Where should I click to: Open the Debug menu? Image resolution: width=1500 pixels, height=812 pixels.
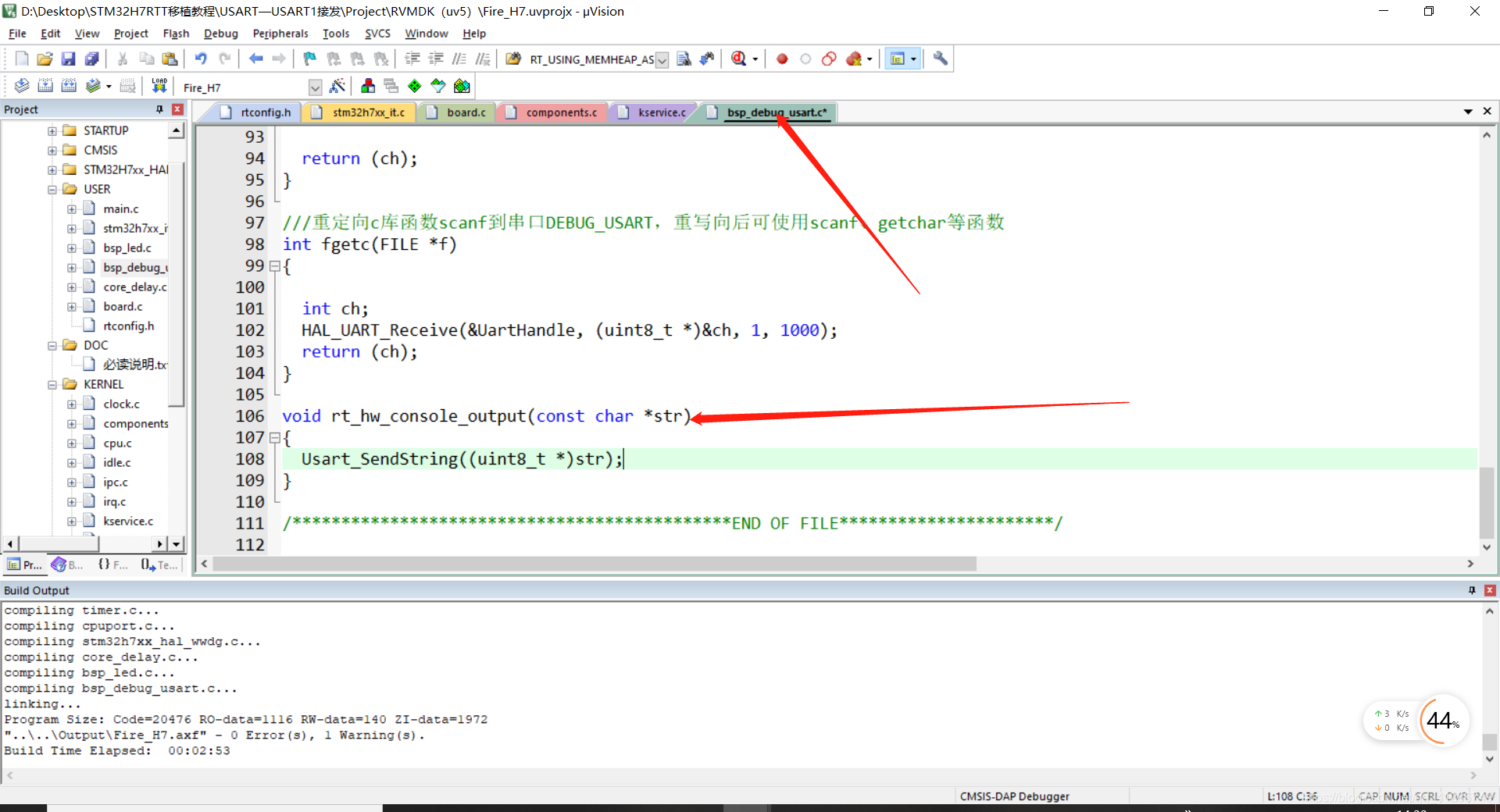(220, 34)
